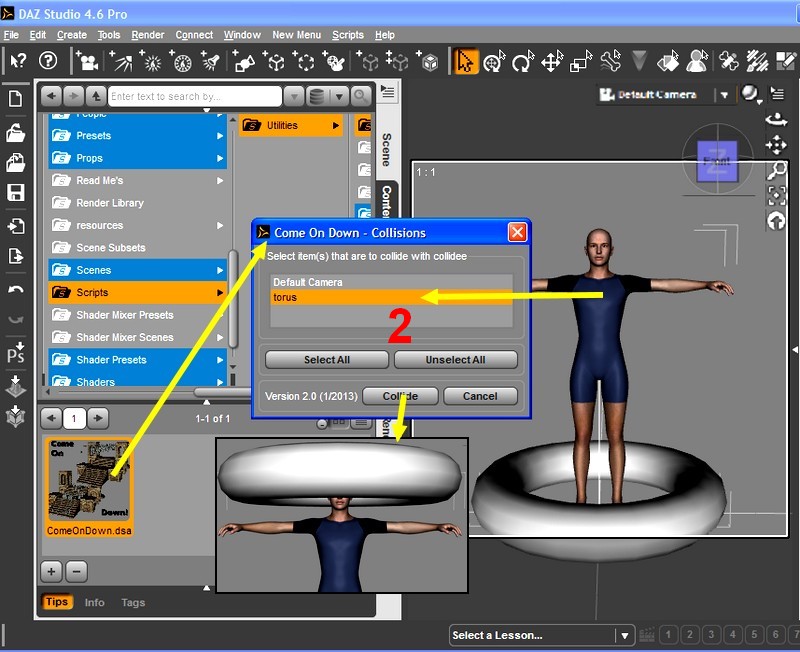Click the Undo arrow in left sidebar

click(x=15, y=289)
